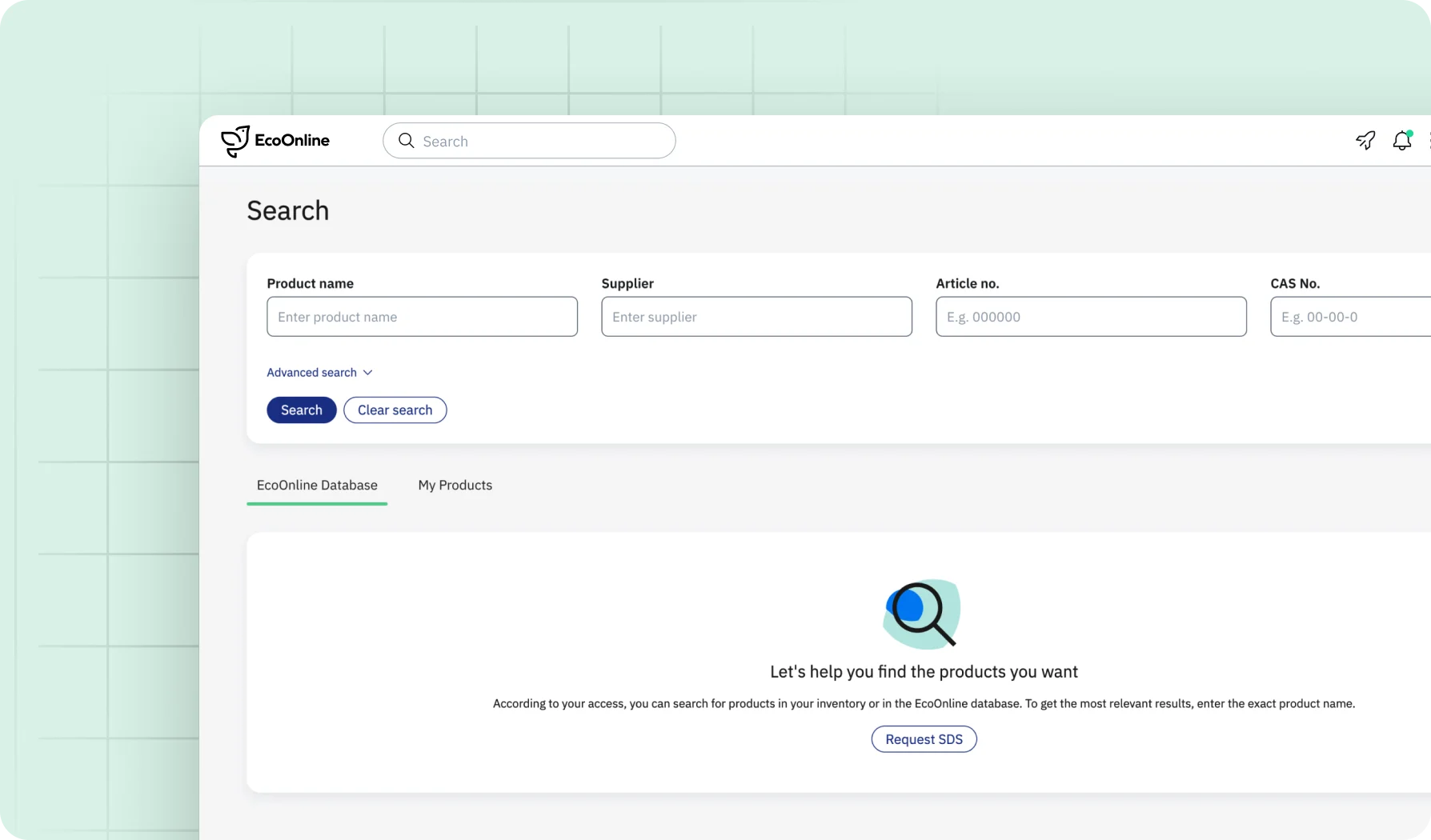Image resolution: width=1431 pixels, height=840 pixels.
Task: Click the partially visible icon at top-right edge
Action: [1429, 140]
